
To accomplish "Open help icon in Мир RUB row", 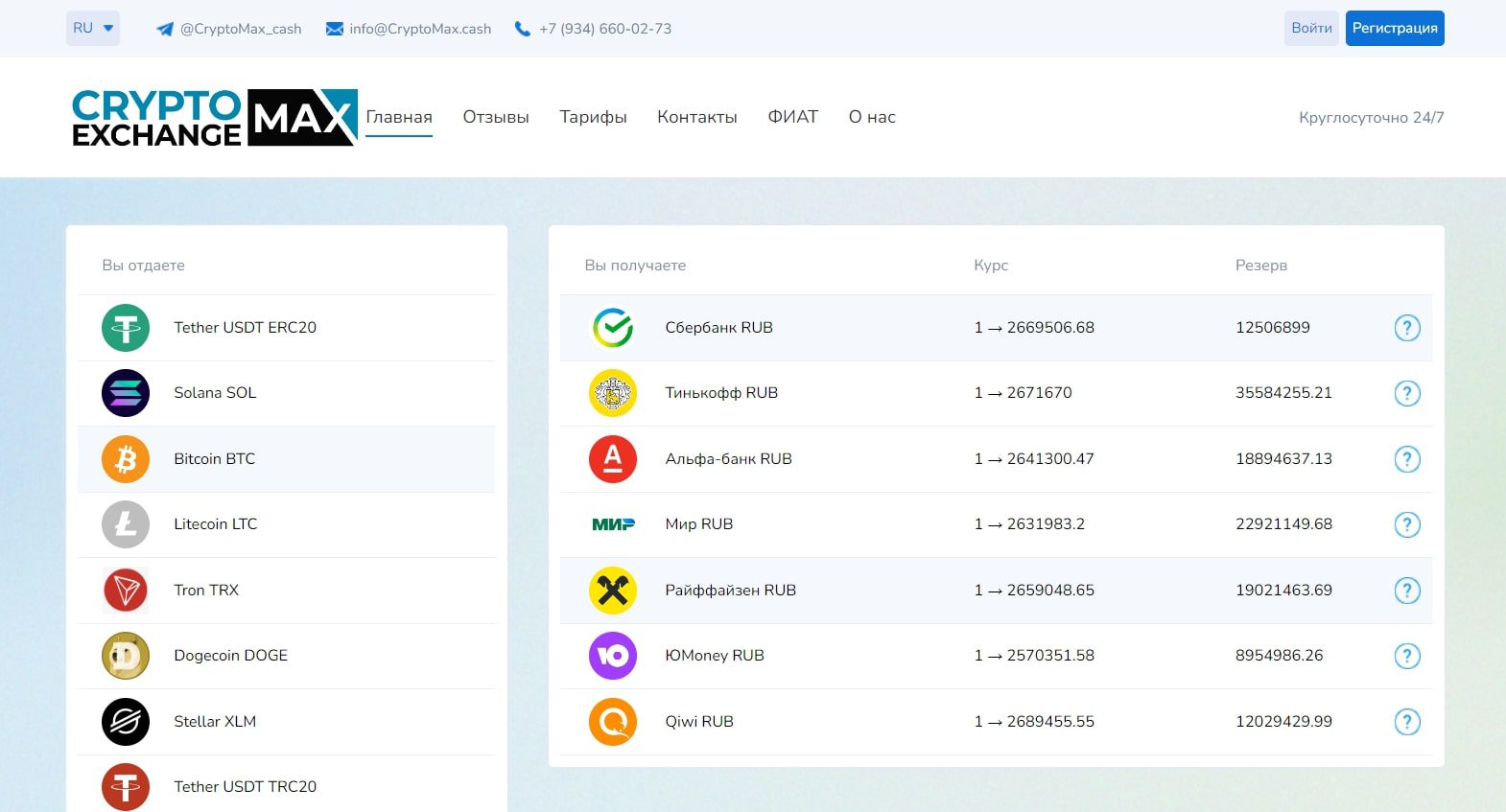I will (1406, 524).
